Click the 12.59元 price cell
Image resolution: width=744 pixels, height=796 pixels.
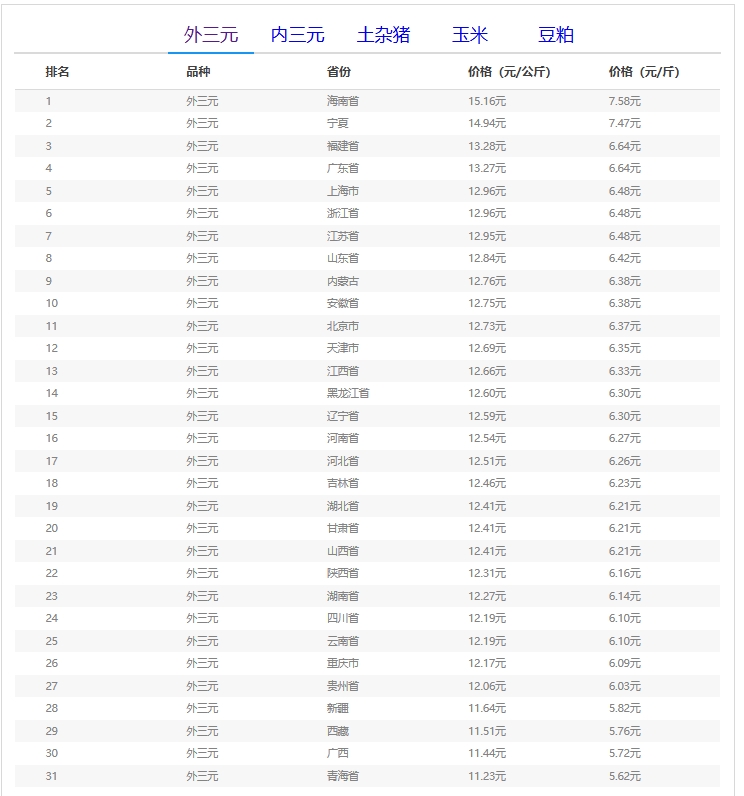(487, 416)
